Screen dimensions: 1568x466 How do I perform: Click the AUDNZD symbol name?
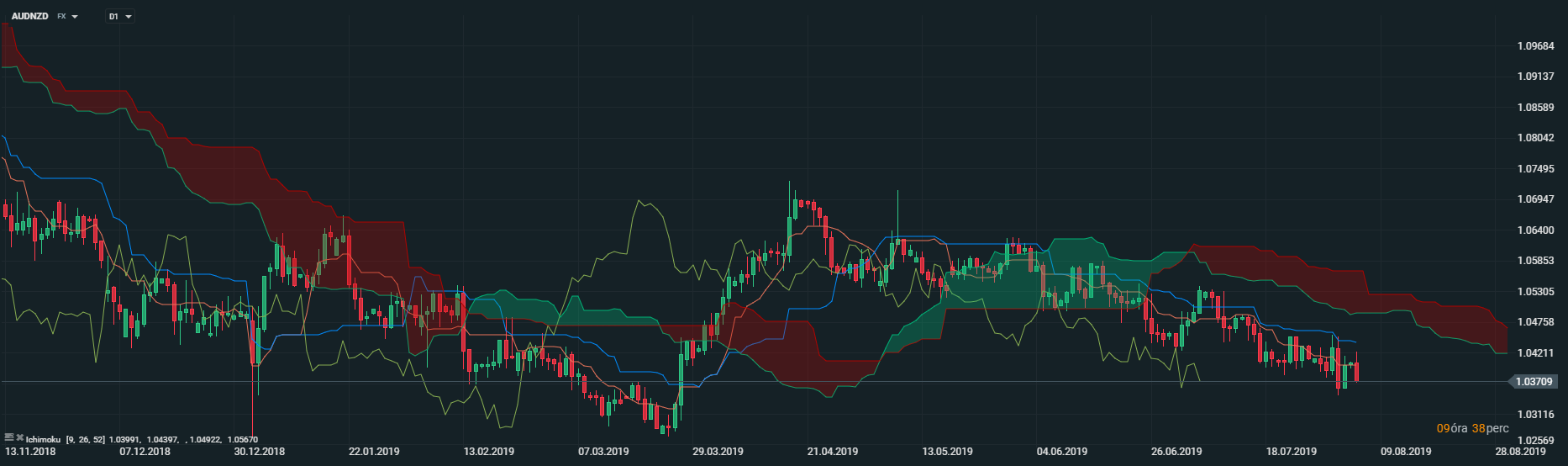pyautogui.click(x=30, y=16)
